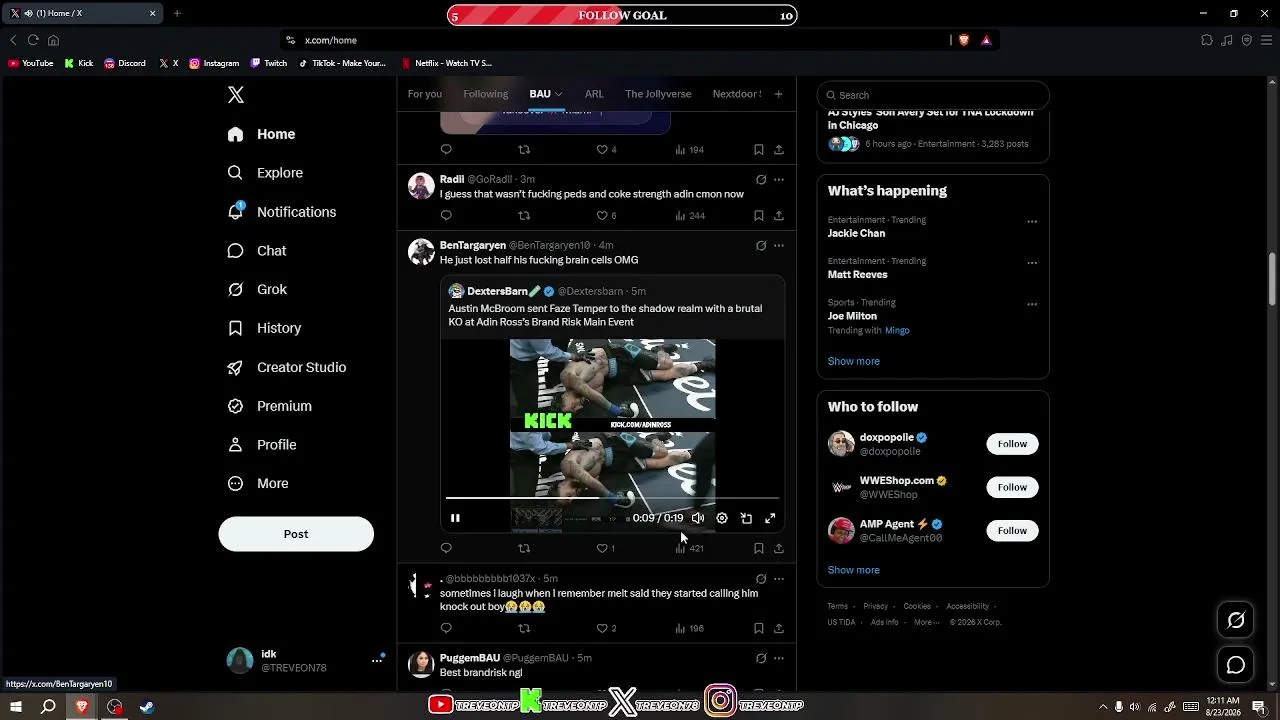Seek the video using the progress bar
This screenshot has height=720, width=1280.
point(612,497)
